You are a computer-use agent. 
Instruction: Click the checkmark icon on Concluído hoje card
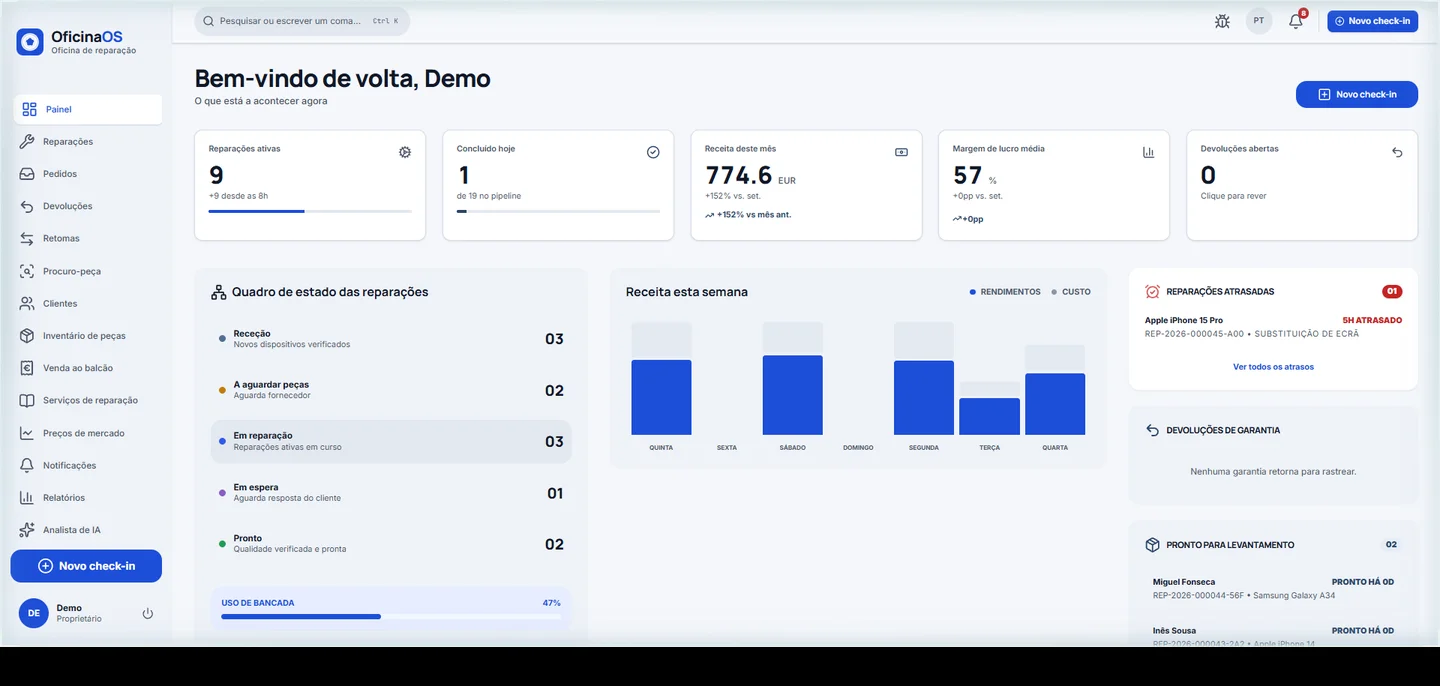point(653,152)
